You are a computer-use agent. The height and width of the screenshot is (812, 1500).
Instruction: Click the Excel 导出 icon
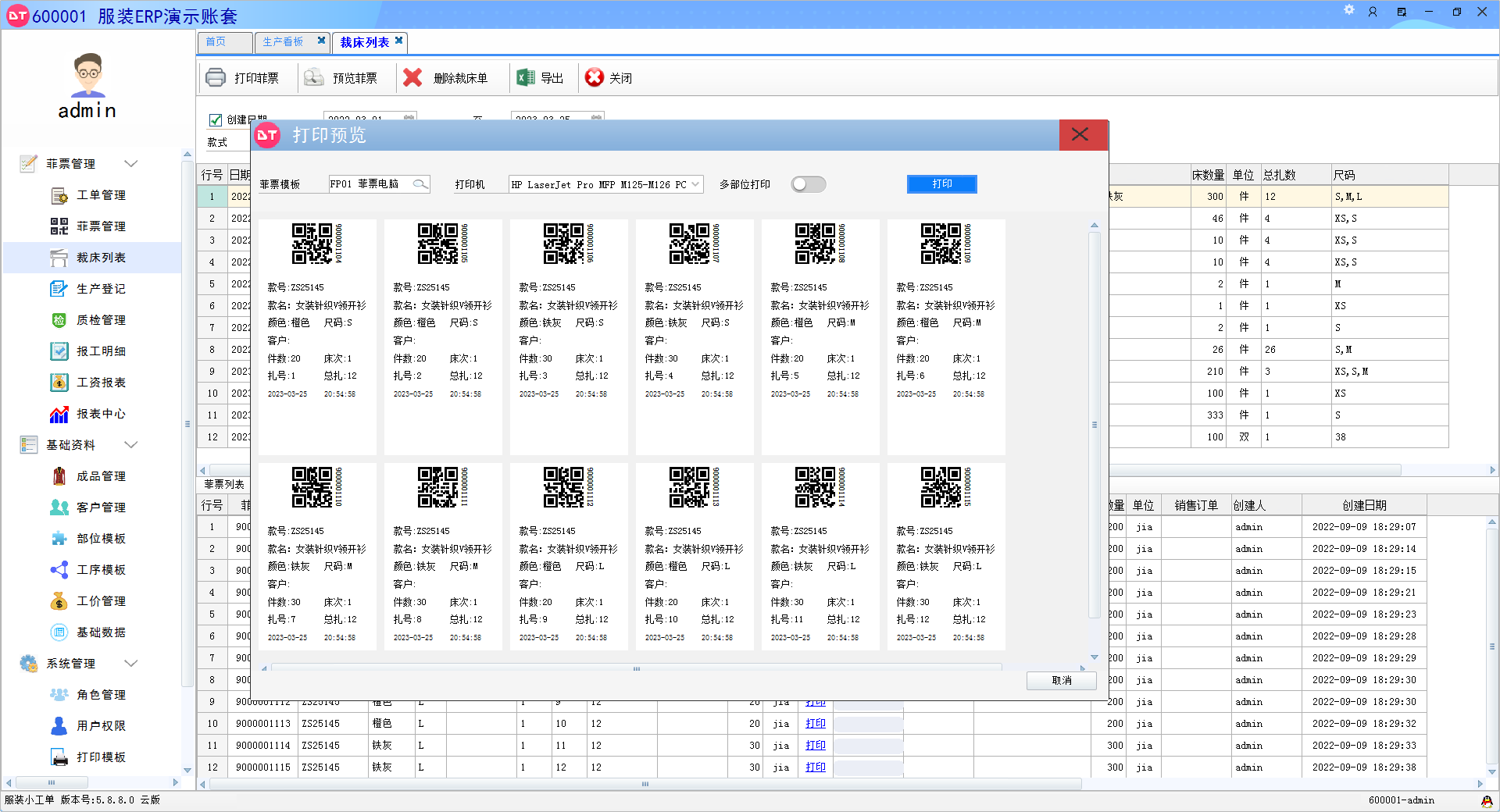tap(526, 77)
